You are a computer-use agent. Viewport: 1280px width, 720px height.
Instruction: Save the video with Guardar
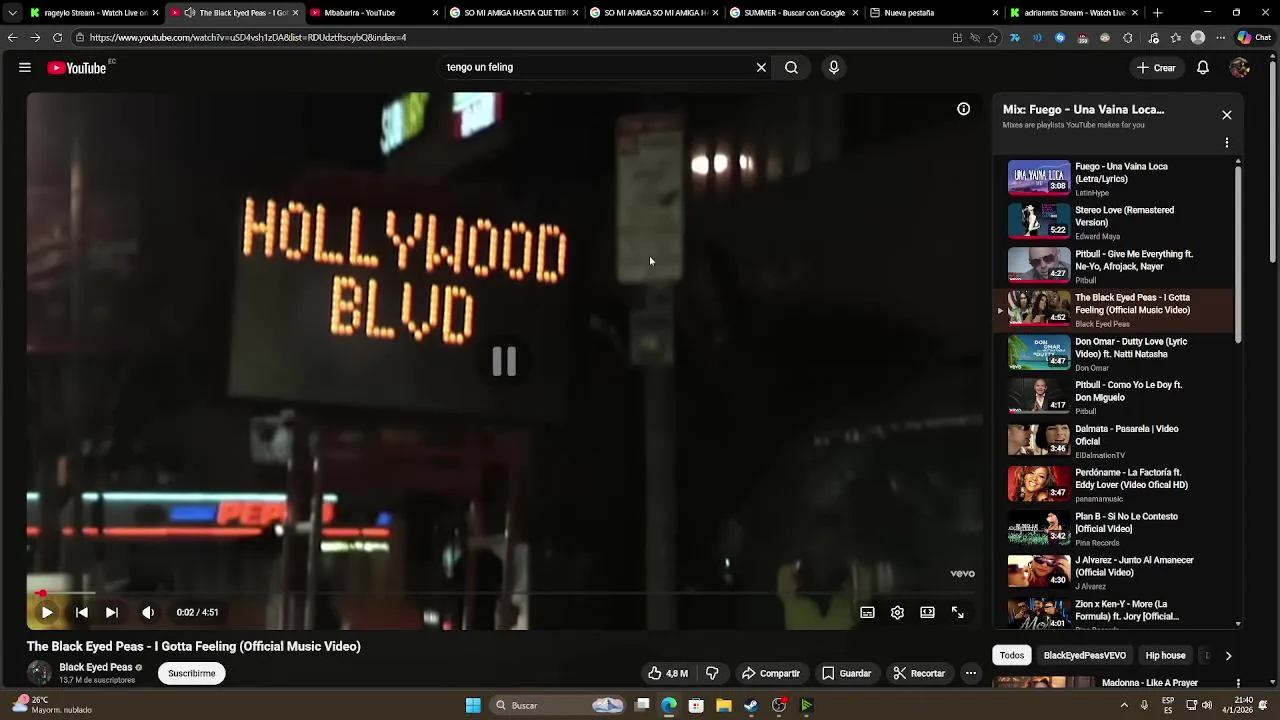(x=847, y=673)
